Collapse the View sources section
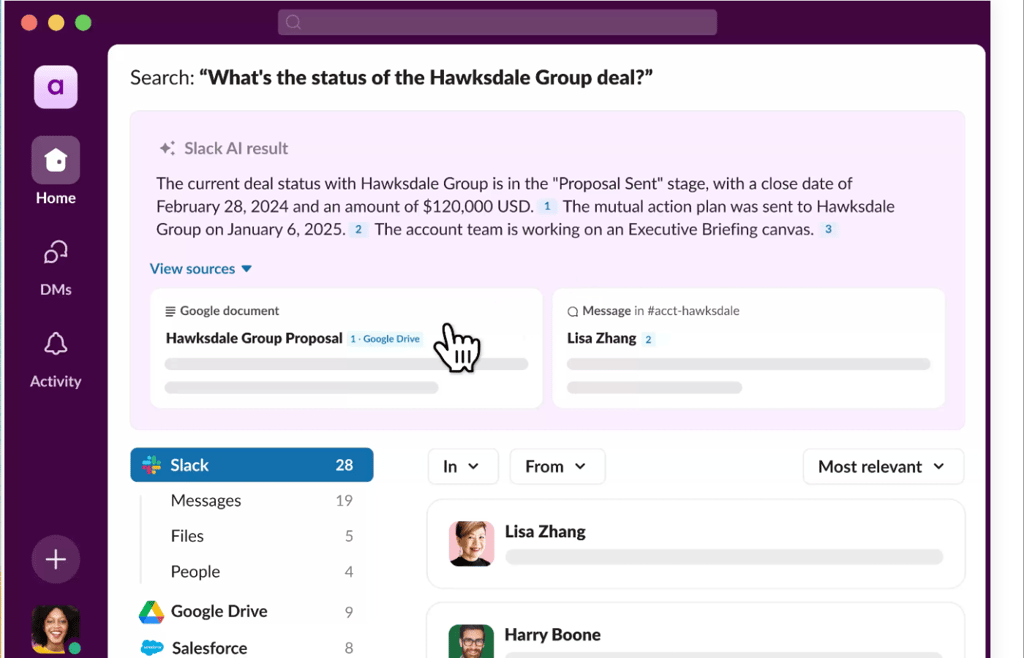Screen dimensions: 1024x658 (x=200, y=268)
